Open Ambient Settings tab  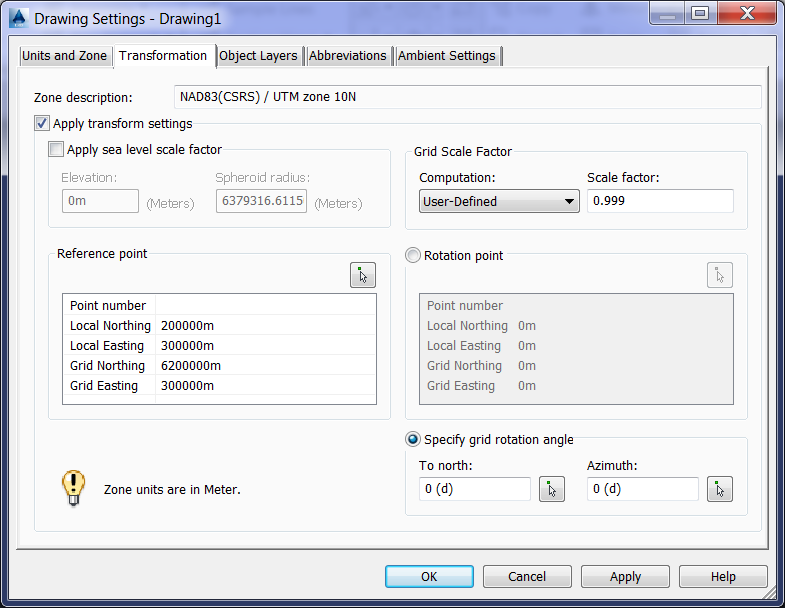tap(447, 56)
